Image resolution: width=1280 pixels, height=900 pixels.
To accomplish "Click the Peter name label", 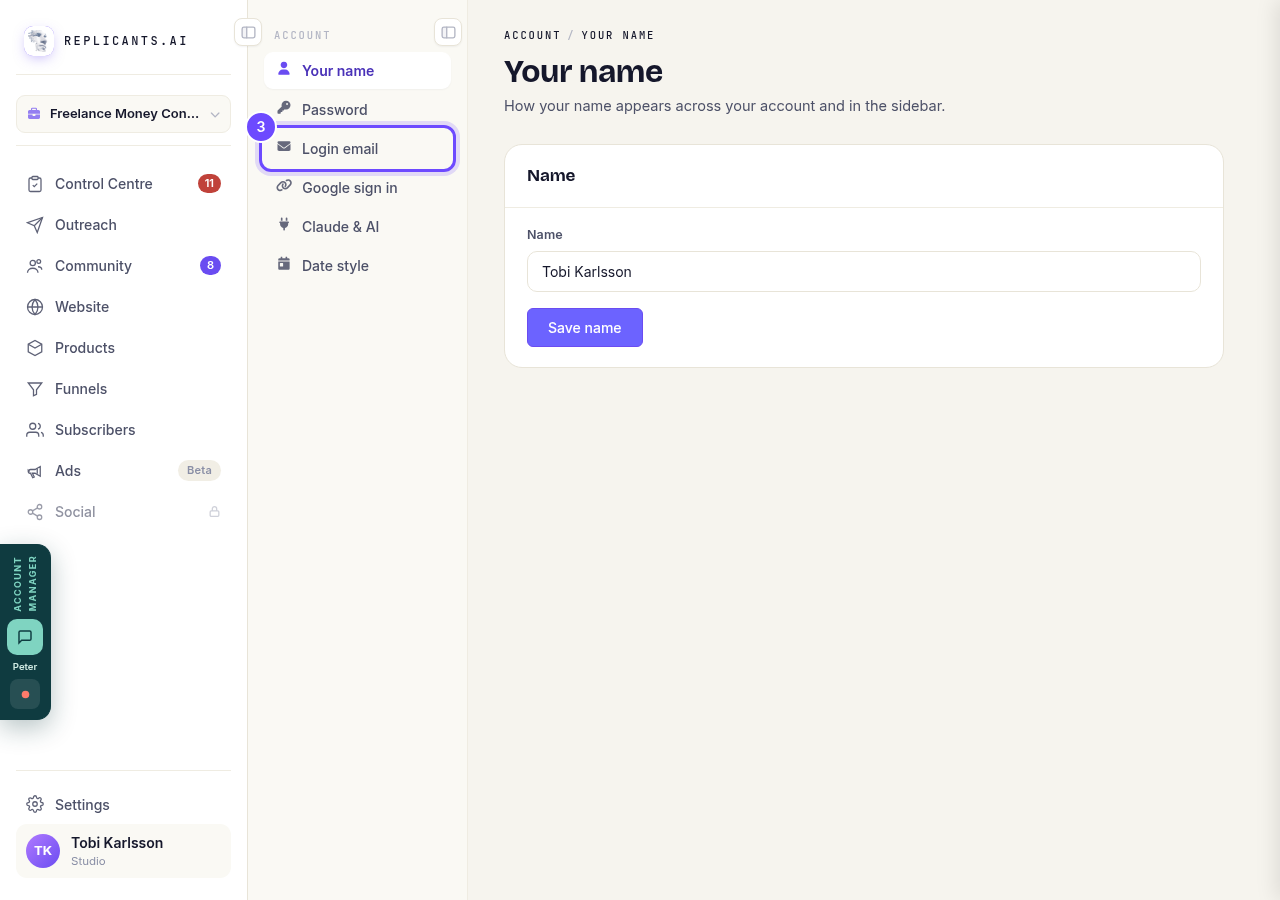I will 25,667.
